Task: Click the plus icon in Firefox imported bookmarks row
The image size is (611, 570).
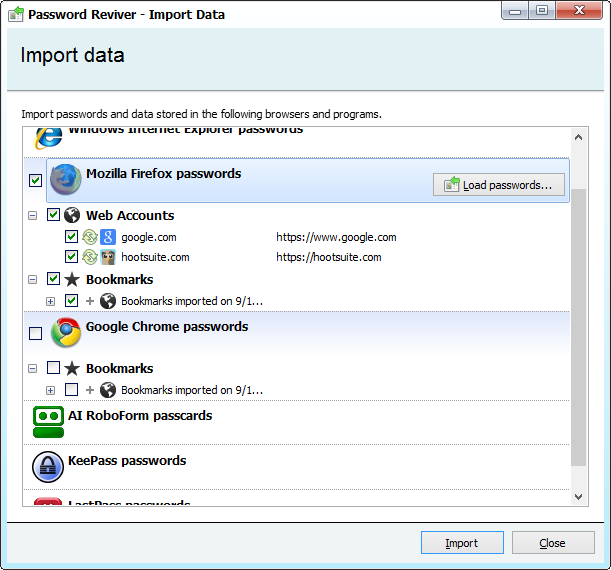Action: point(90,301)
